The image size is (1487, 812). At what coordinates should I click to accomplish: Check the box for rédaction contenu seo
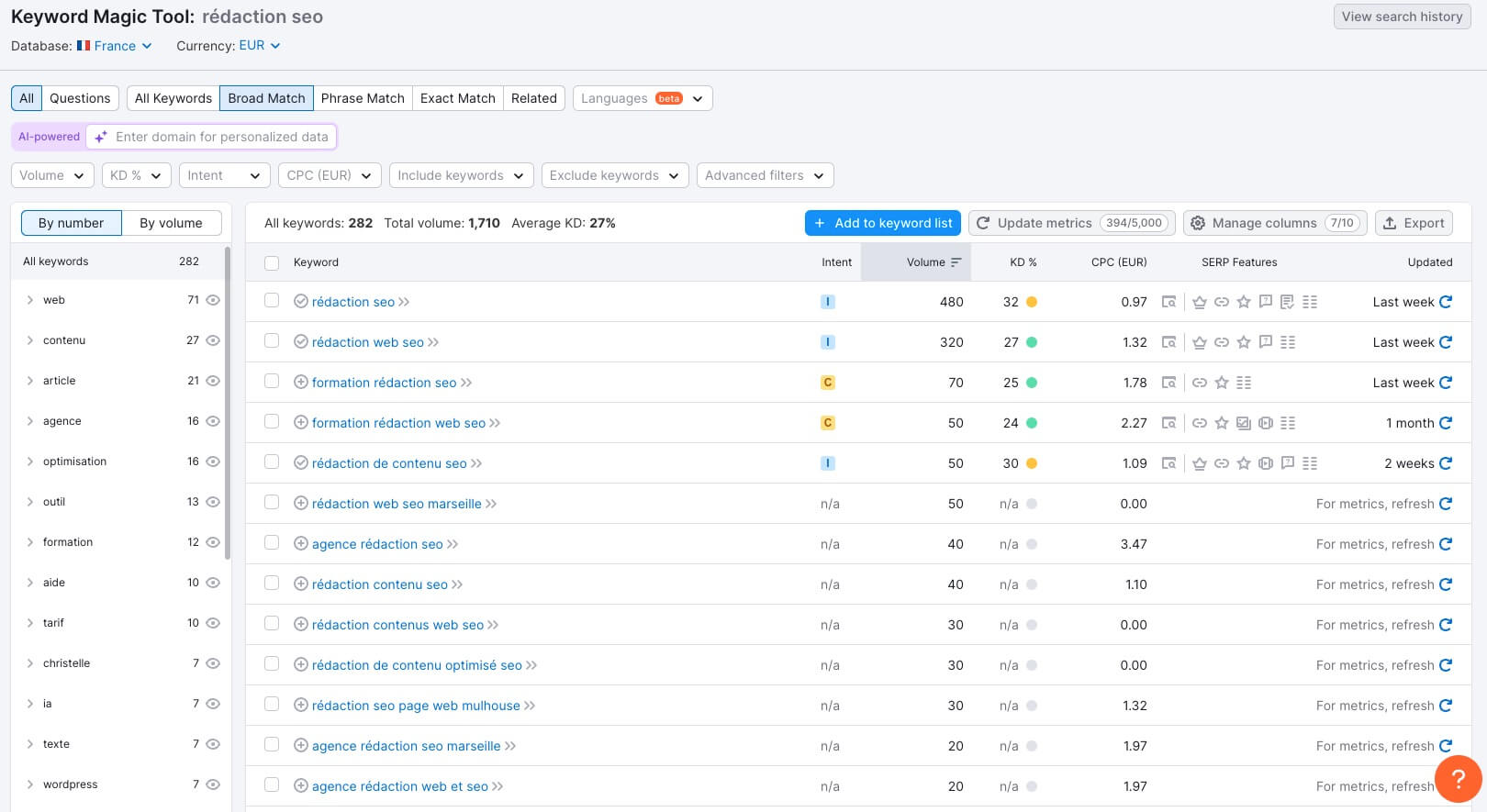pyautogui.click(x=272, y=583)
